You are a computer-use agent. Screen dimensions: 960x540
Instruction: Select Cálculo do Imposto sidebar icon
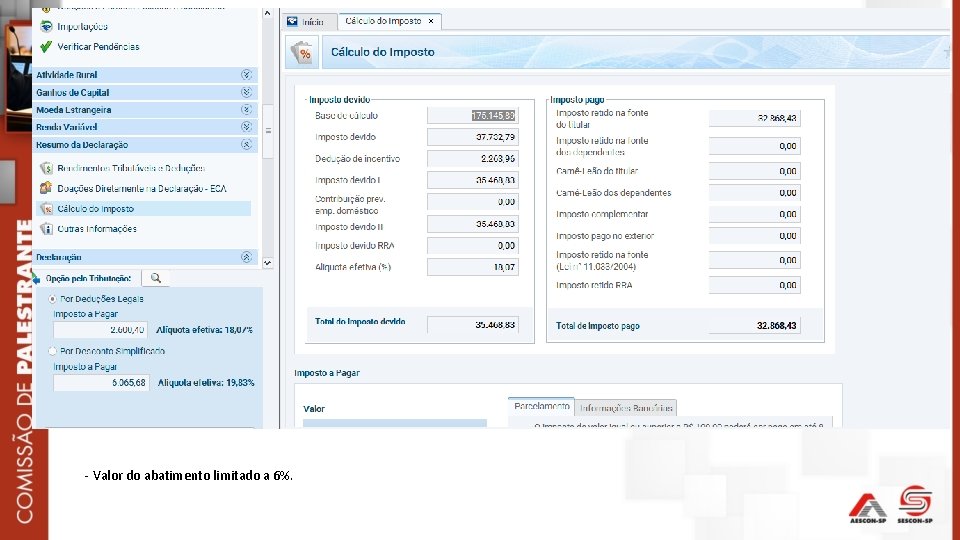46,209
